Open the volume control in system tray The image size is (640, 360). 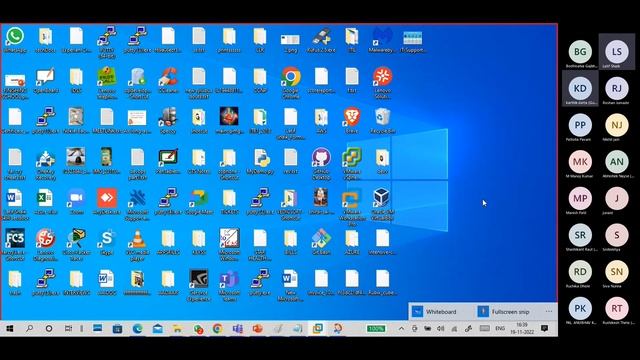(440, 329)
